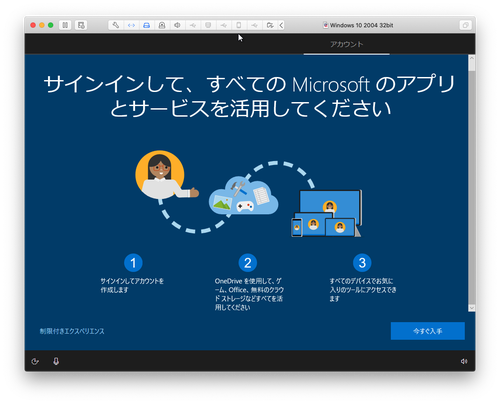Click the CD/DVD drive icon in toolbar
Image resolution: width=500 pixels, height=404 pixels.
(162, 25)
